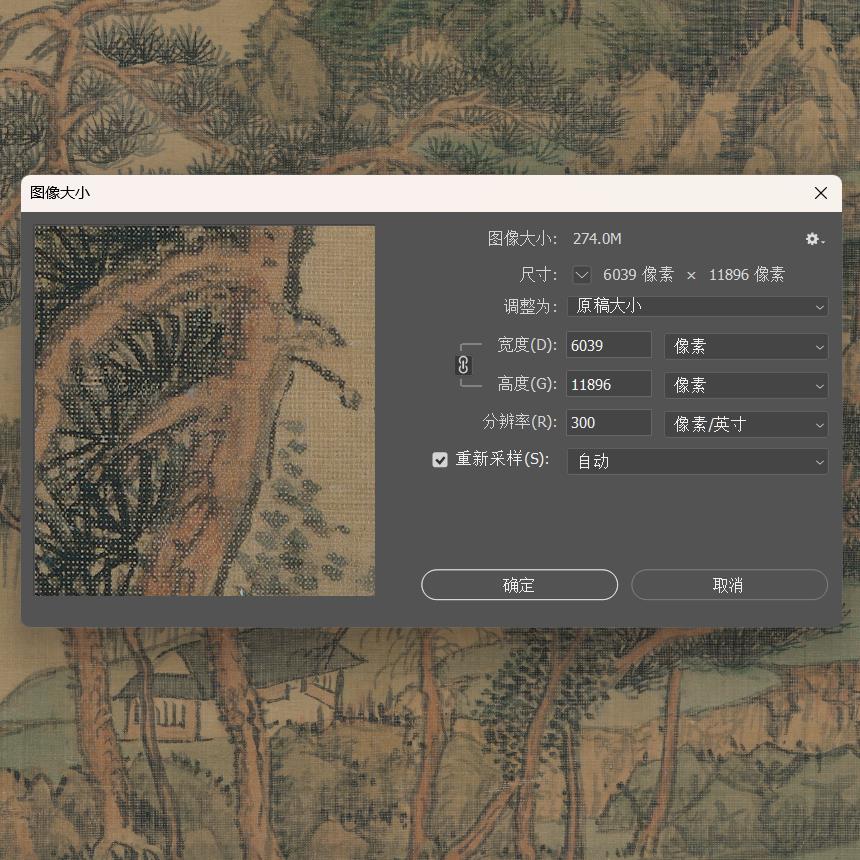Click the image preview thumbnail in dialog
Screen dimensions: 860x860
coord(205,411)
